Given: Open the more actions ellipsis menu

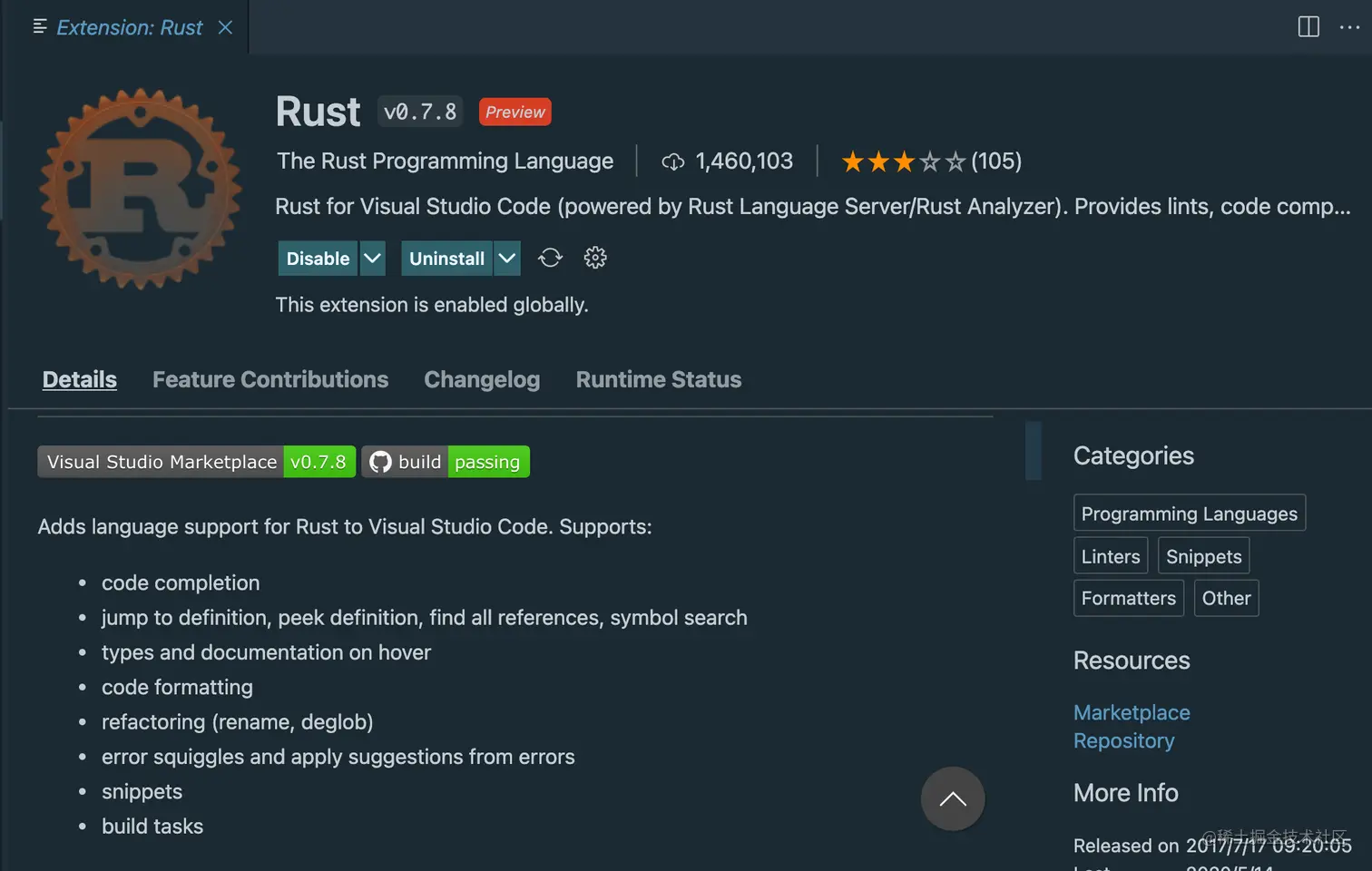Looking at the screenshot, I should click(x=1349, y=27).
